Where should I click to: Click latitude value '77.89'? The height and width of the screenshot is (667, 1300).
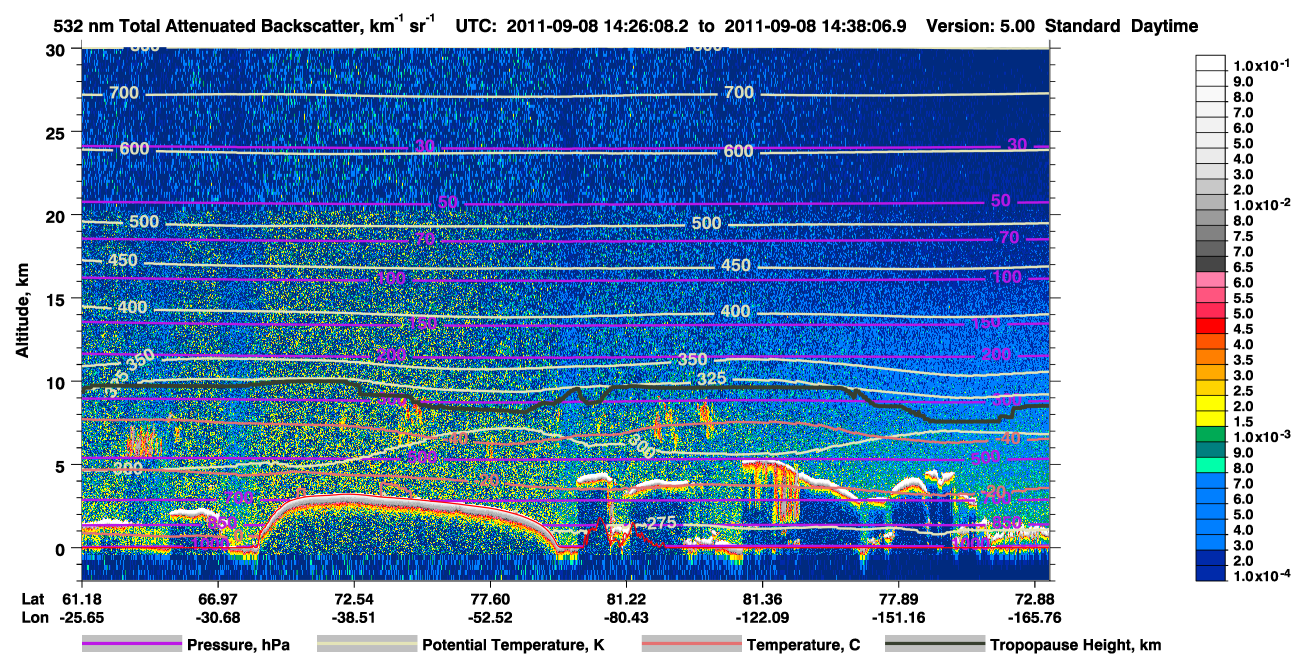click(x=898, y=599)
